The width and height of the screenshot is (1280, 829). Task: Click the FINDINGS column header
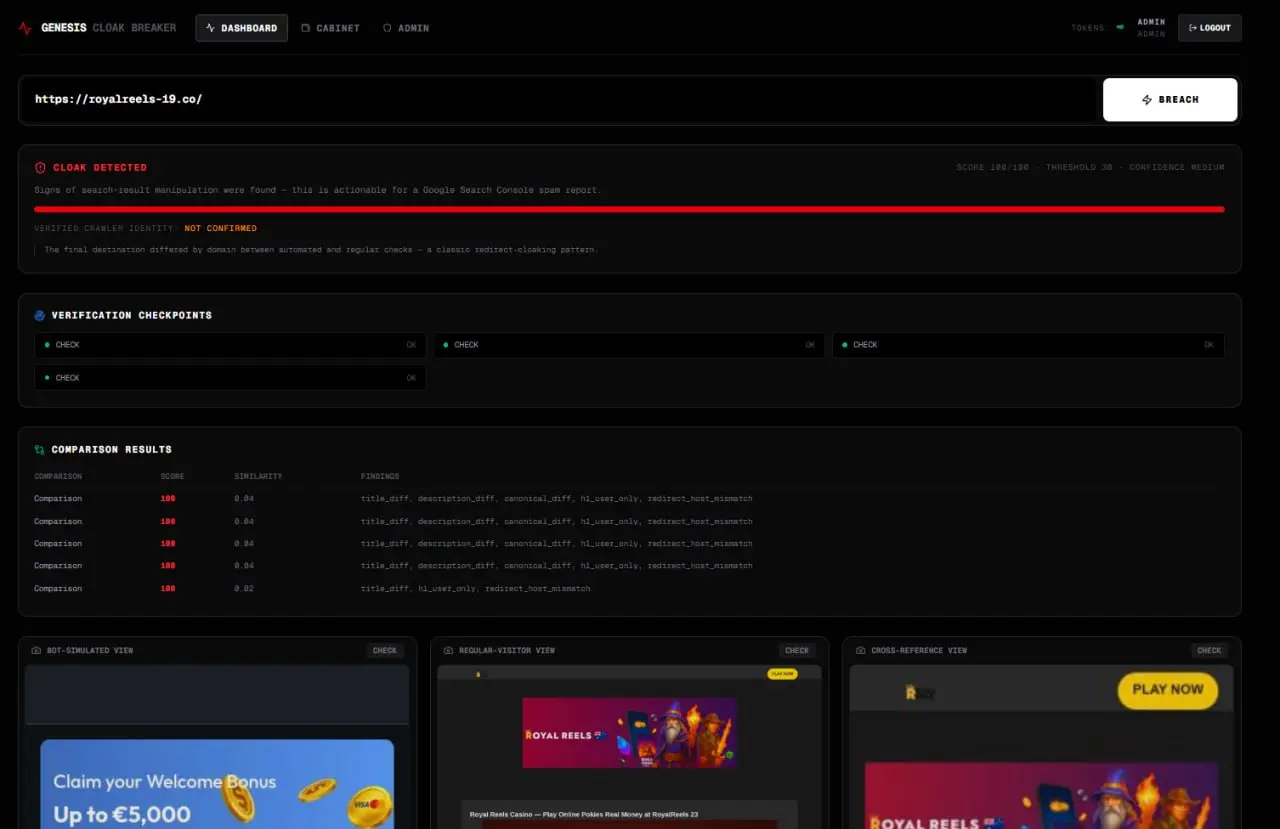point(380,477)
